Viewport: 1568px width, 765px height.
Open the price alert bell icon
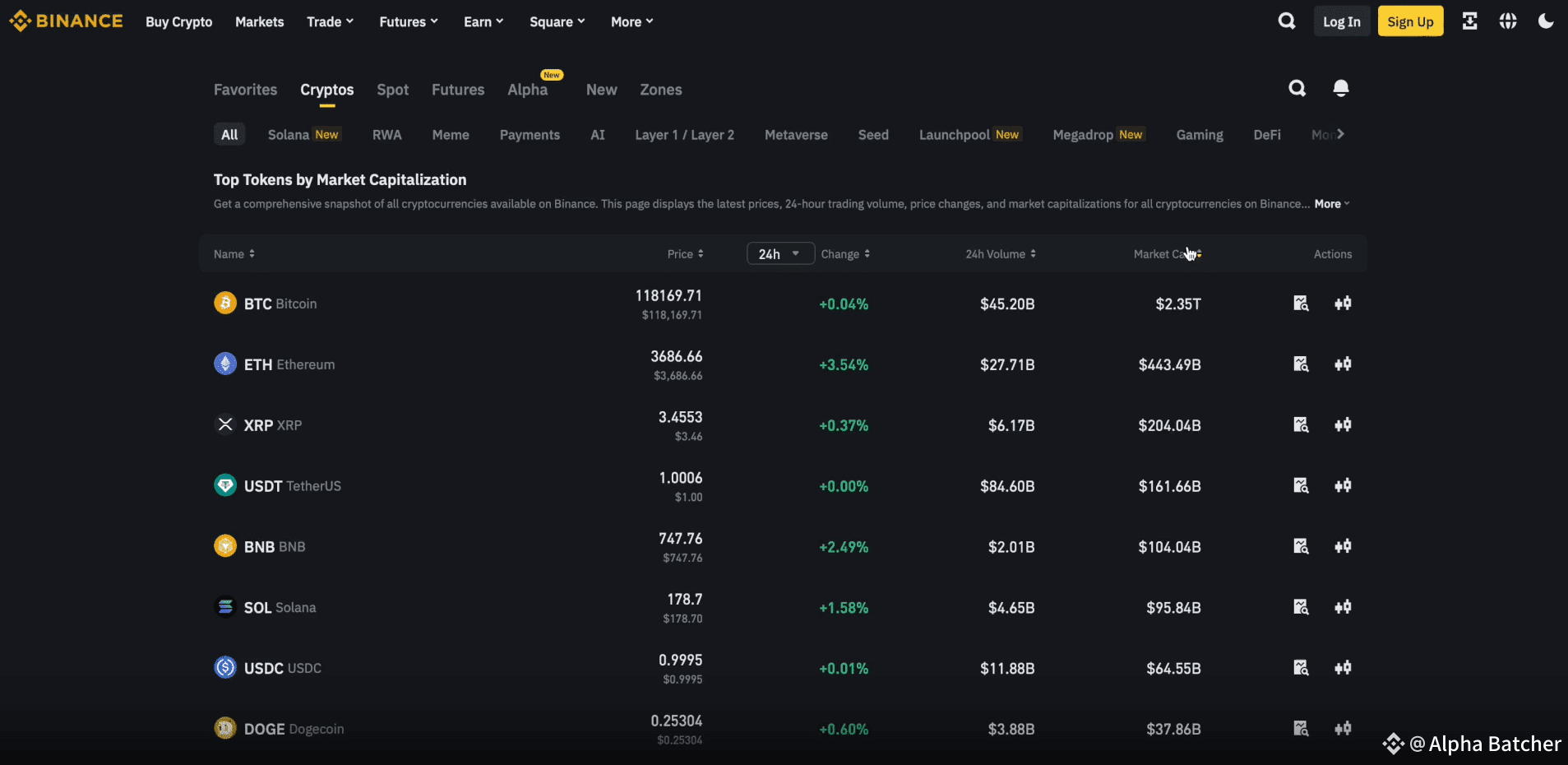[x=1340, y=88]
